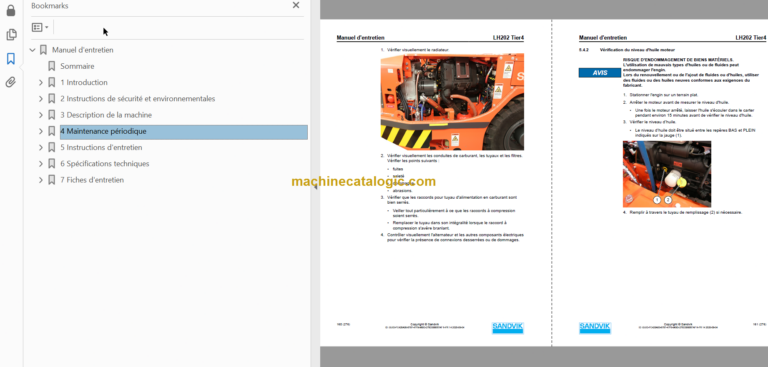
Task: Open the page thumbnails panel icon
Action: [x=11, y=35]
